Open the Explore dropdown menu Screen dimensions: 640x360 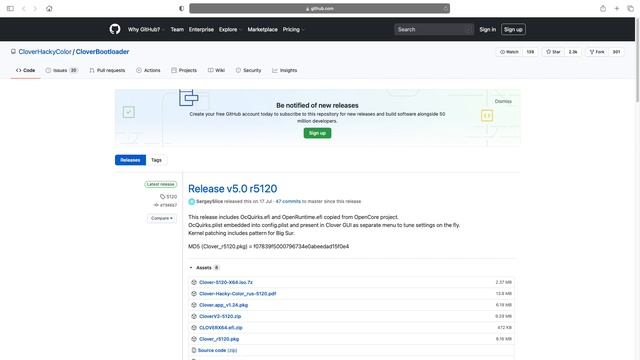point(230,29)
